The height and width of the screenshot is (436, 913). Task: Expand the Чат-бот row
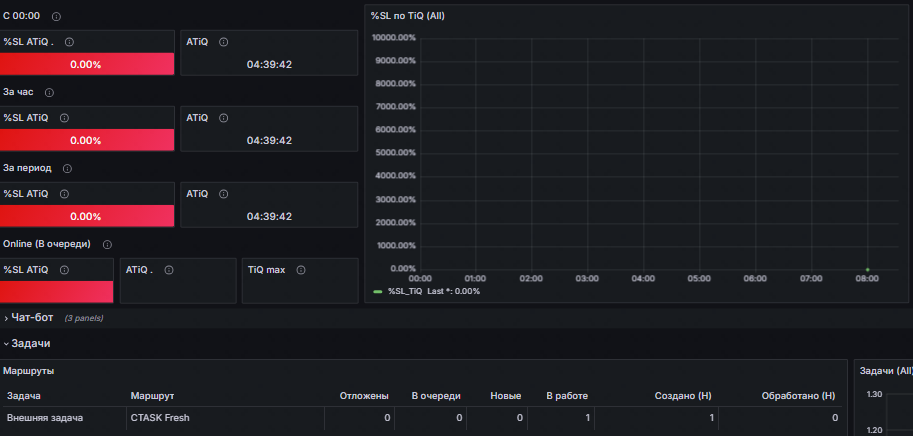[x=32, y=318]
